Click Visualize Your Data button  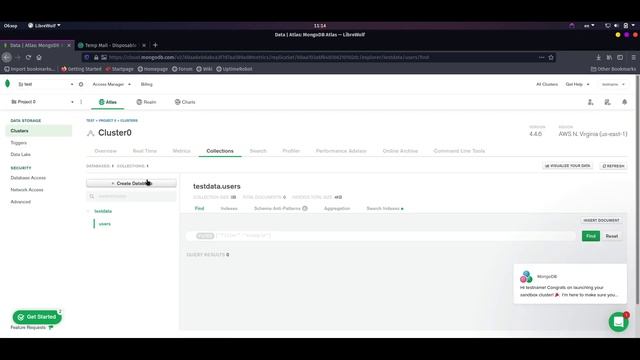pos(568,166)
